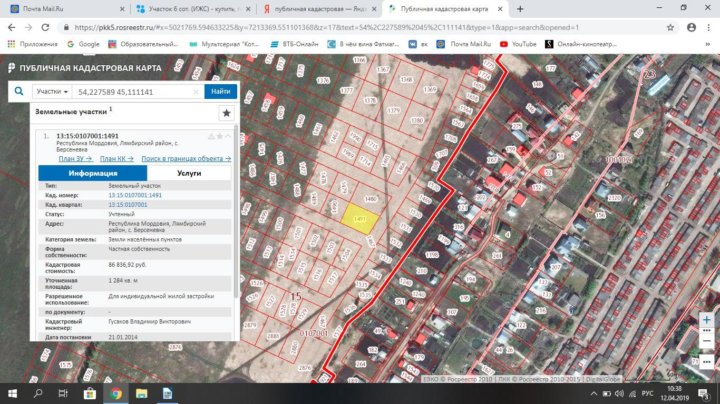Open the План ЗУ link
Image resolution: width=720 pixels, height=404 pixels.
coord(75,158)
